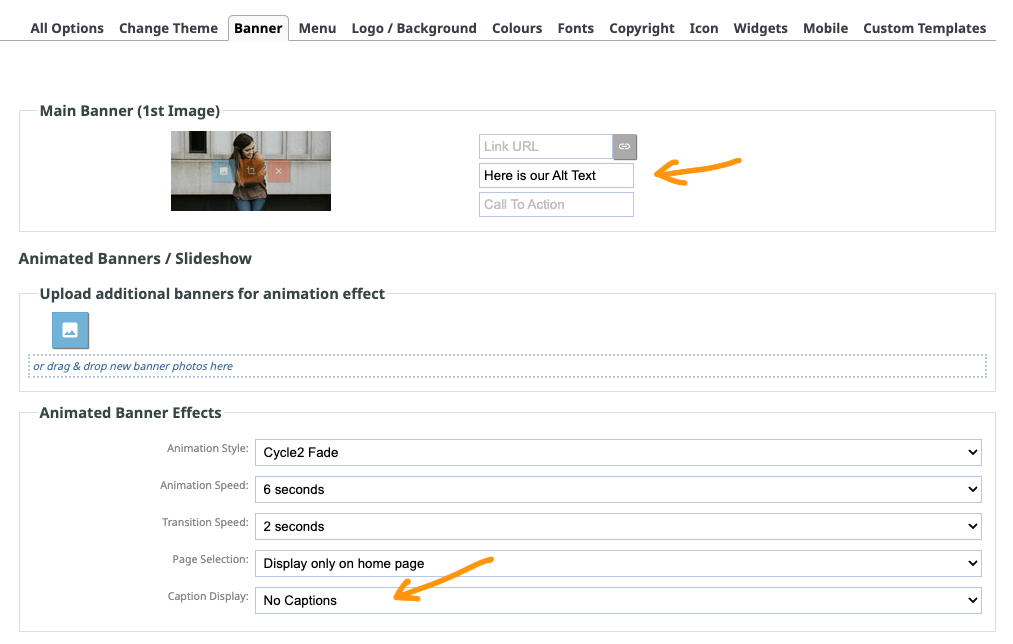Click the 'Transition Speed:' label
The height and width of the screenshot is (644, 1013).
[x=205, y=522]
